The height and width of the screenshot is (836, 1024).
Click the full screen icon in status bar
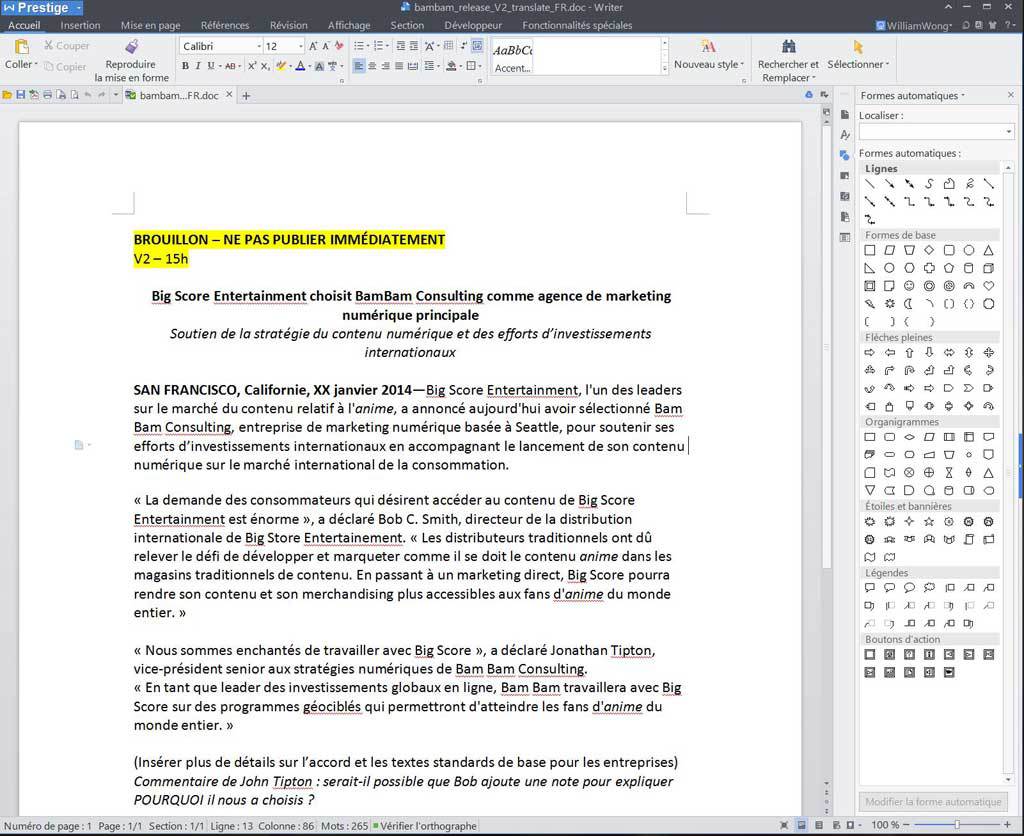click(x=784, y=826)
